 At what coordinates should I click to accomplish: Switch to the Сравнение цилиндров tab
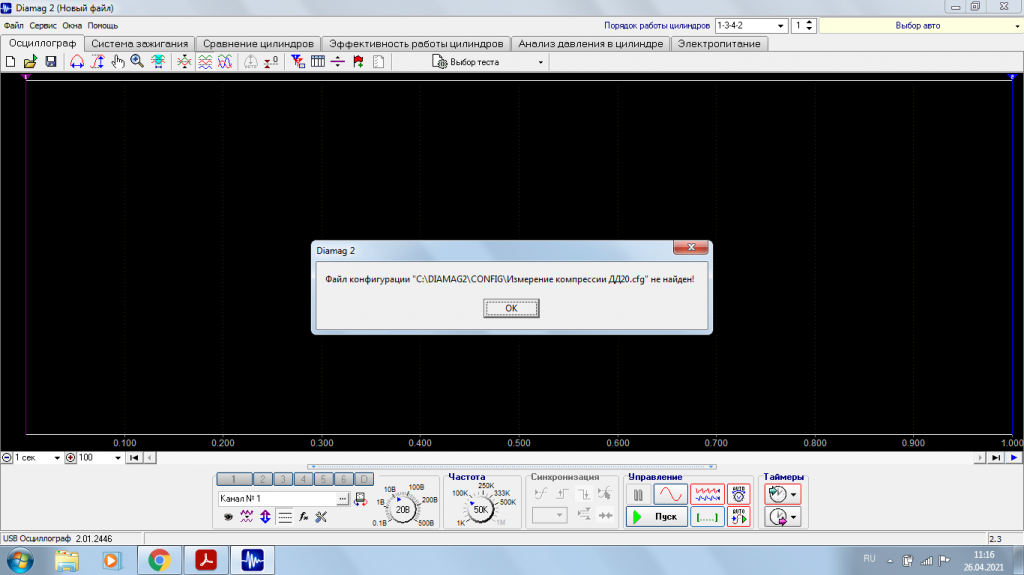pos(258,44)
